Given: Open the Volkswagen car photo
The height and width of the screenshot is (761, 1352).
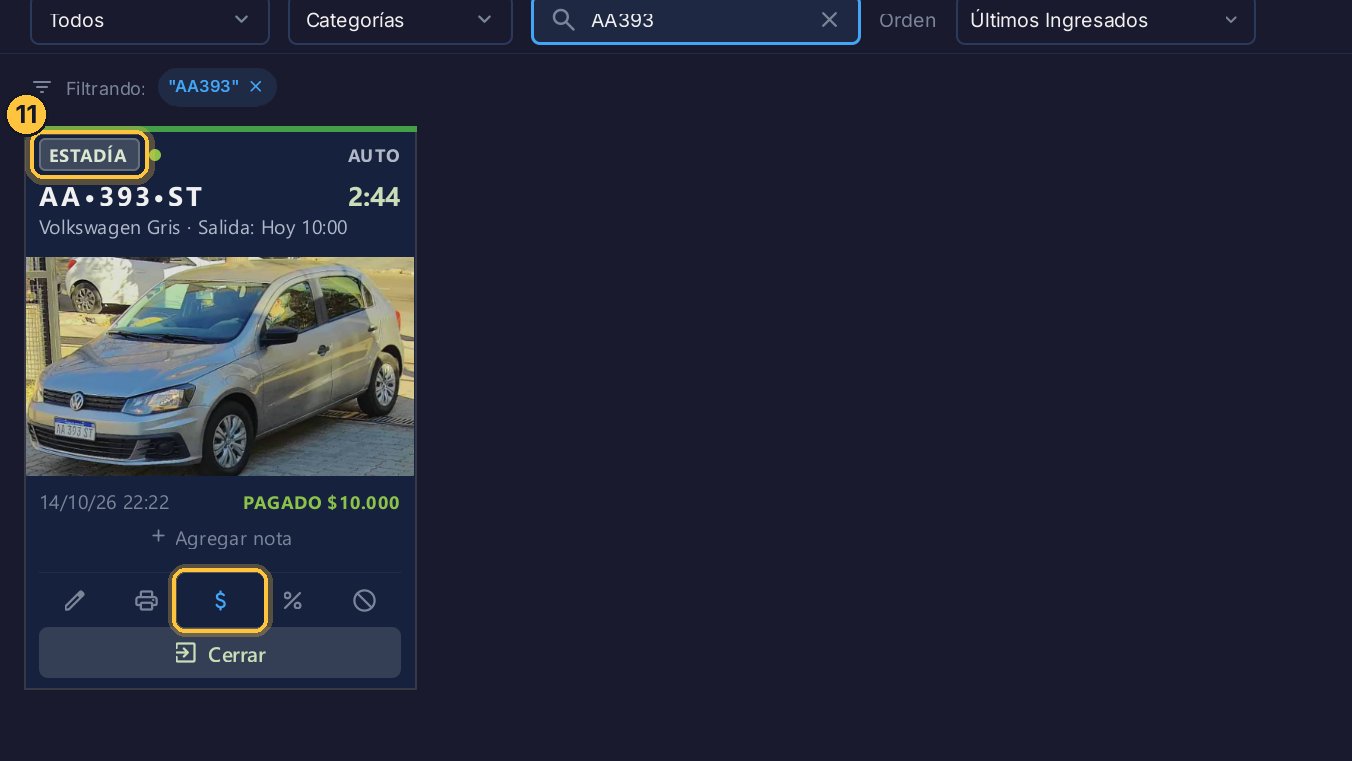Looking at the screenshot, I should tap(220, 366).
